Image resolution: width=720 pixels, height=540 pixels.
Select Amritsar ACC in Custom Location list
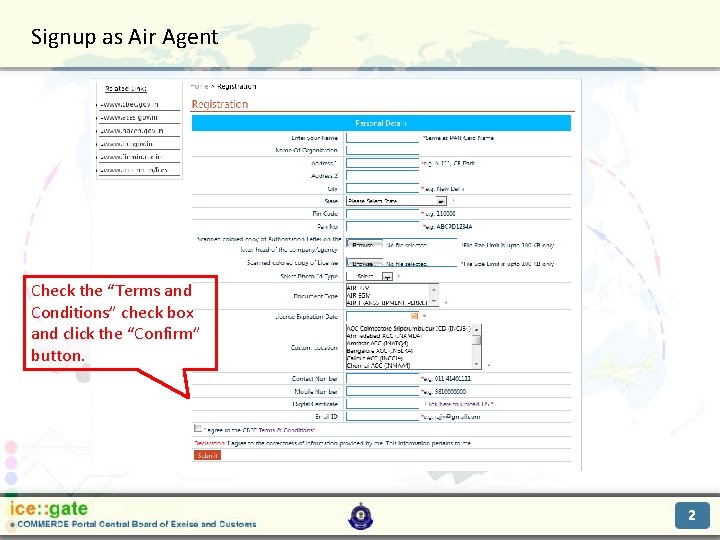378,343
